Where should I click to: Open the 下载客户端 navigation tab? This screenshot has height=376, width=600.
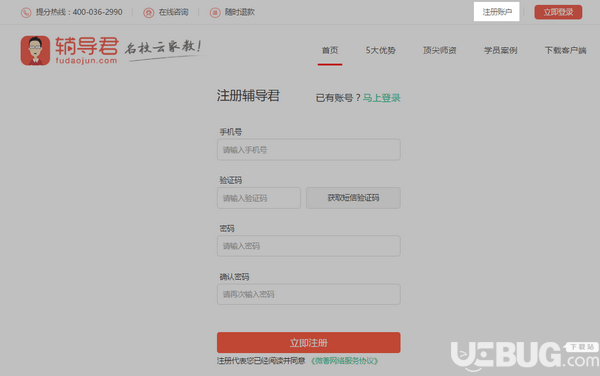tap(566, 50)
